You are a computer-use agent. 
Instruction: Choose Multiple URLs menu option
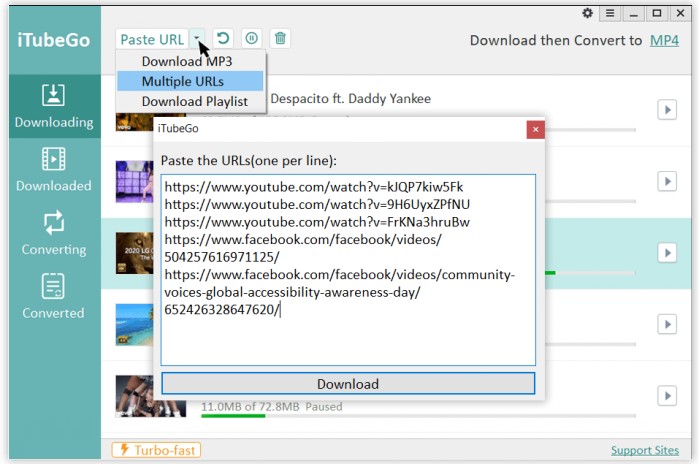coord(183,81)
